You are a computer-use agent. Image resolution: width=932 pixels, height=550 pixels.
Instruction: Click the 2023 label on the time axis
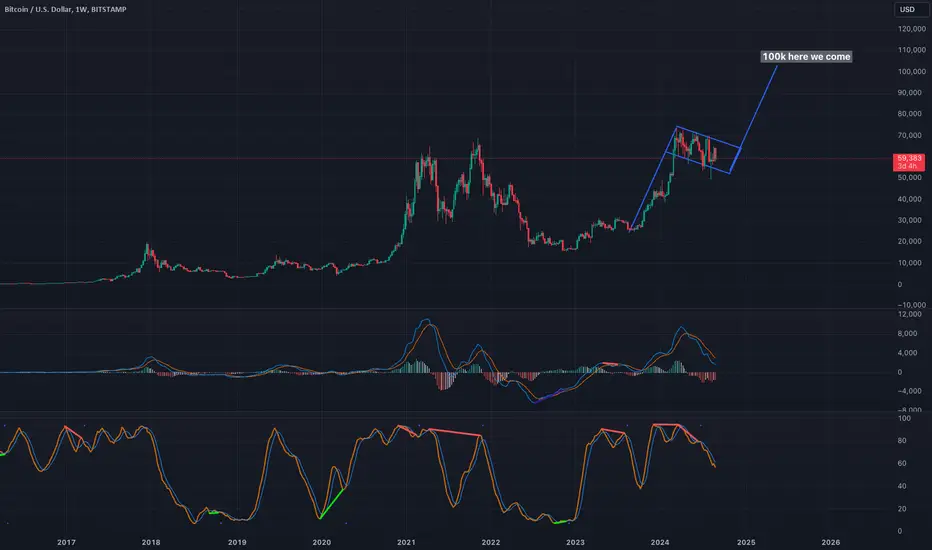[x=575, y=542]
